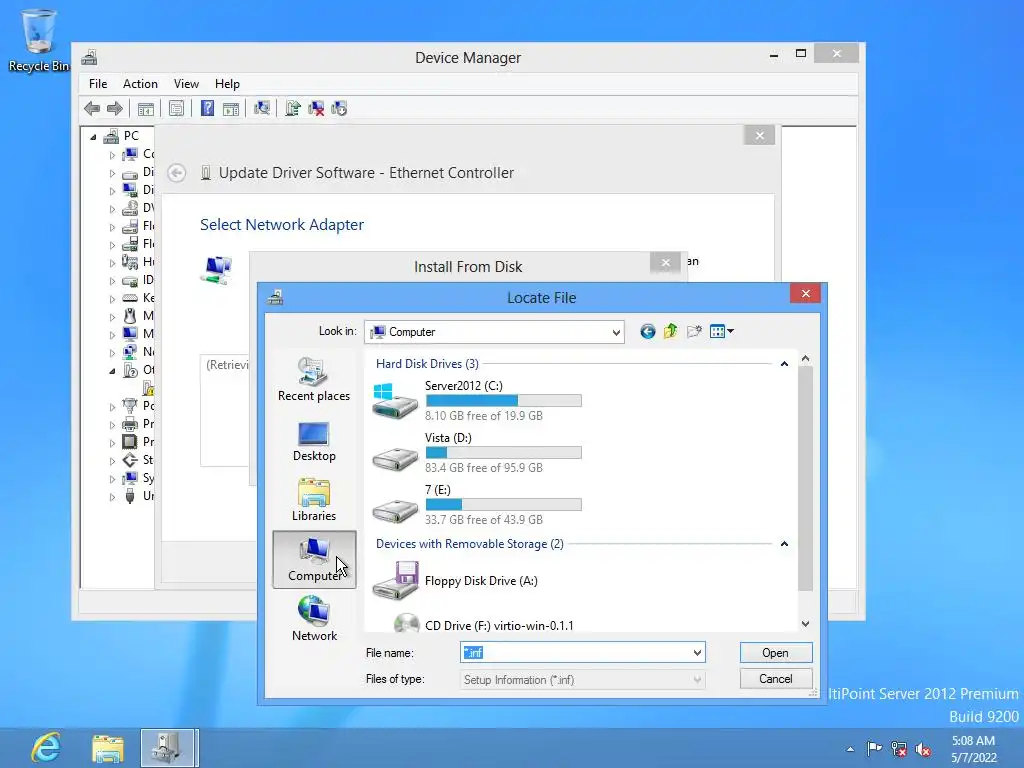
Task: Click Properties icon in Device Manager toolbar
Action: pos(176,108)
